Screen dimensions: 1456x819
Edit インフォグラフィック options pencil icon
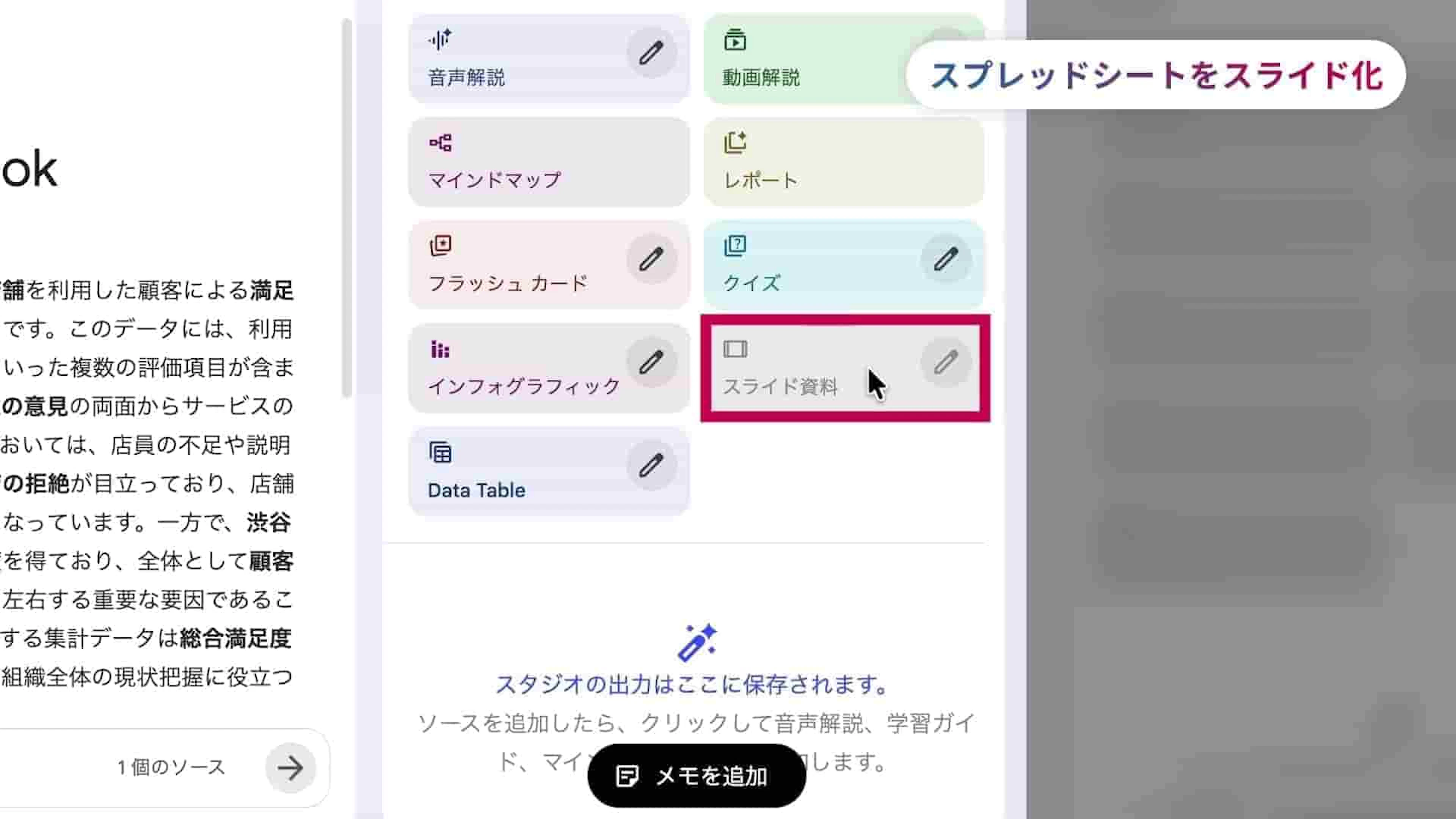pyautogui.click(x=651, y=362)
